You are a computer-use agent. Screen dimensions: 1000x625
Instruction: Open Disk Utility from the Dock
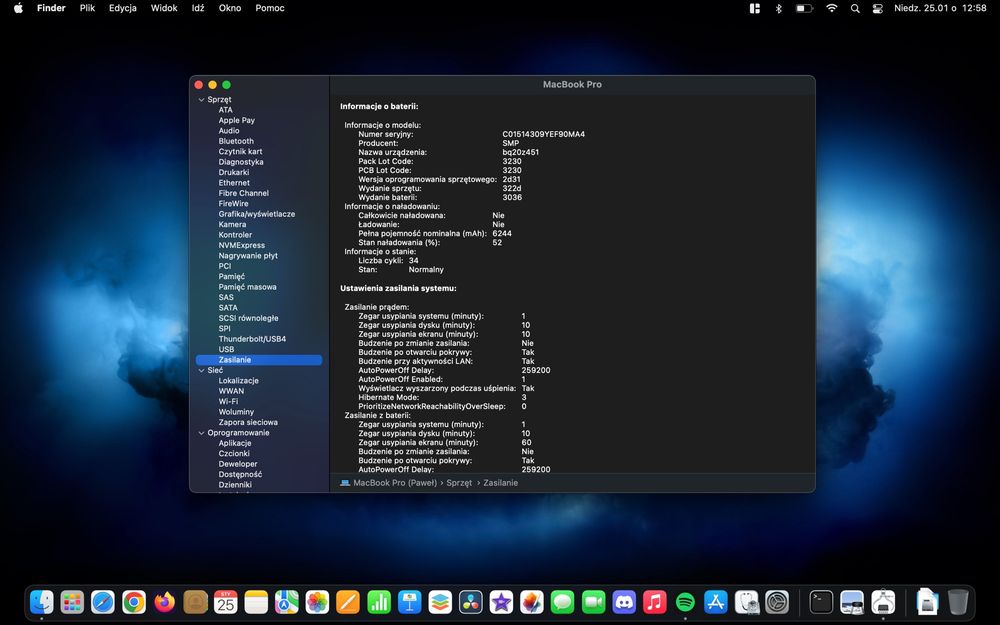(746, 601)
